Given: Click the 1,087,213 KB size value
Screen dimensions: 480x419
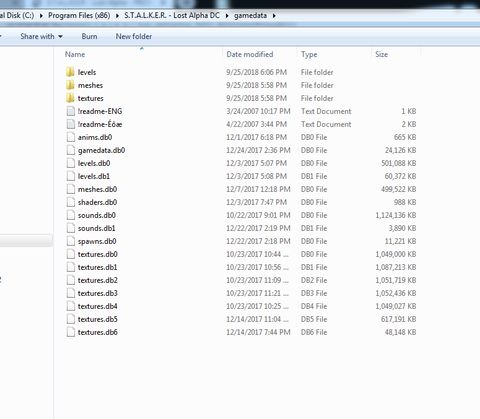Looking at the screenshot, I should (396, 267).
